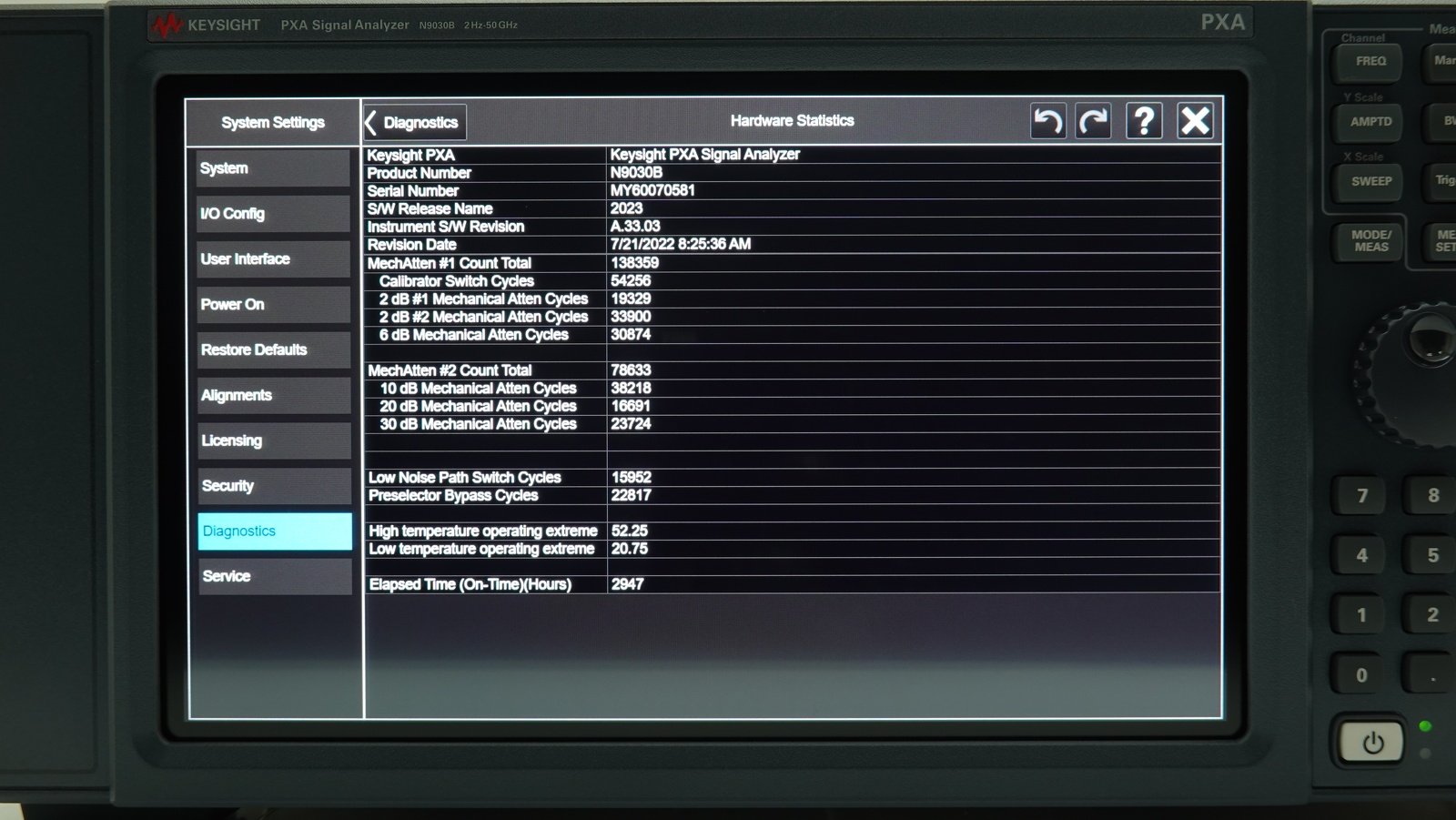Go back via the Diagnostics chevron button
This screenshot has width=1456, height=820.
(x=415, y=122)
